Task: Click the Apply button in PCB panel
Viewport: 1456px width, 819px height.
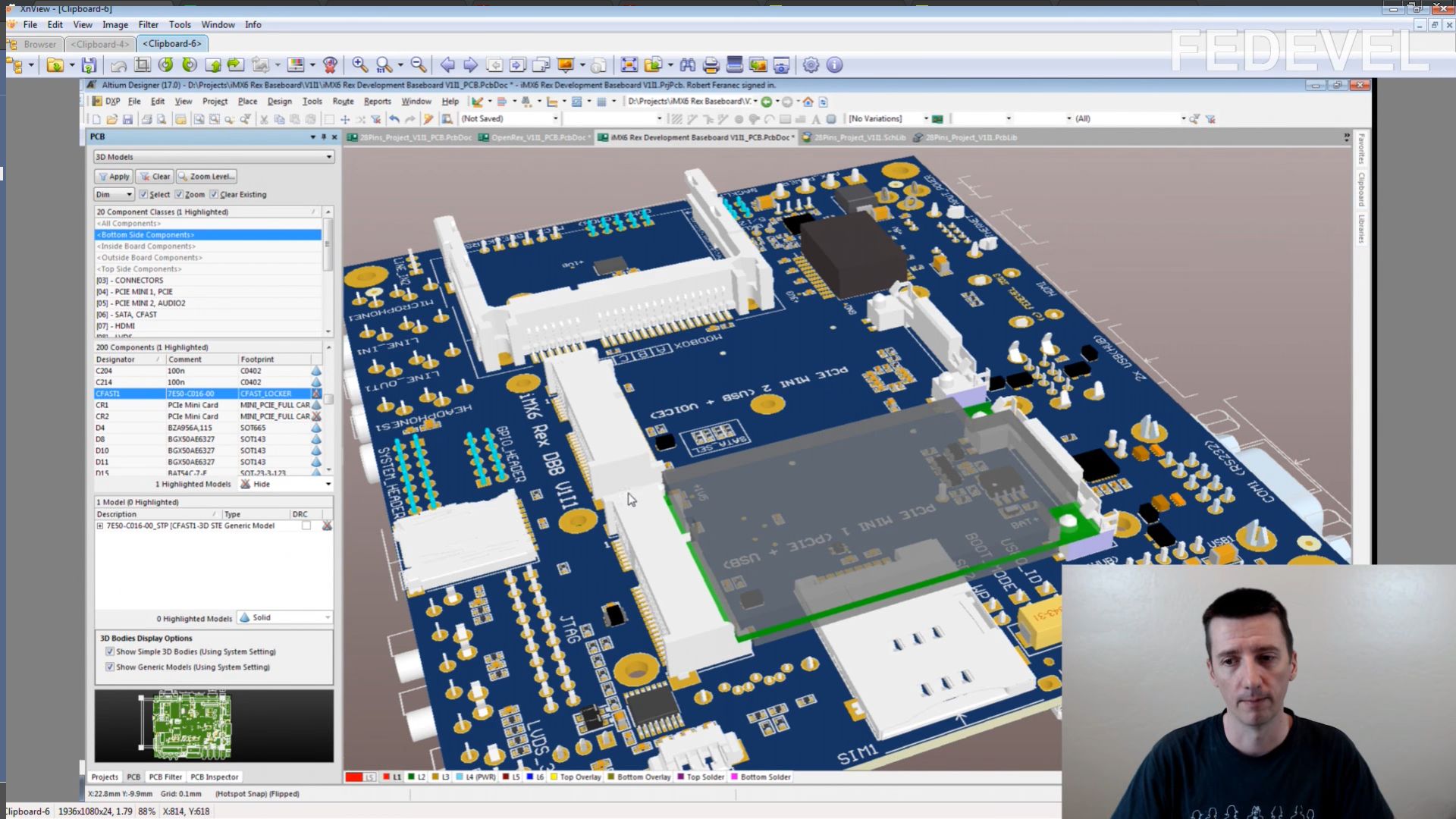Action: pos(114,177)
